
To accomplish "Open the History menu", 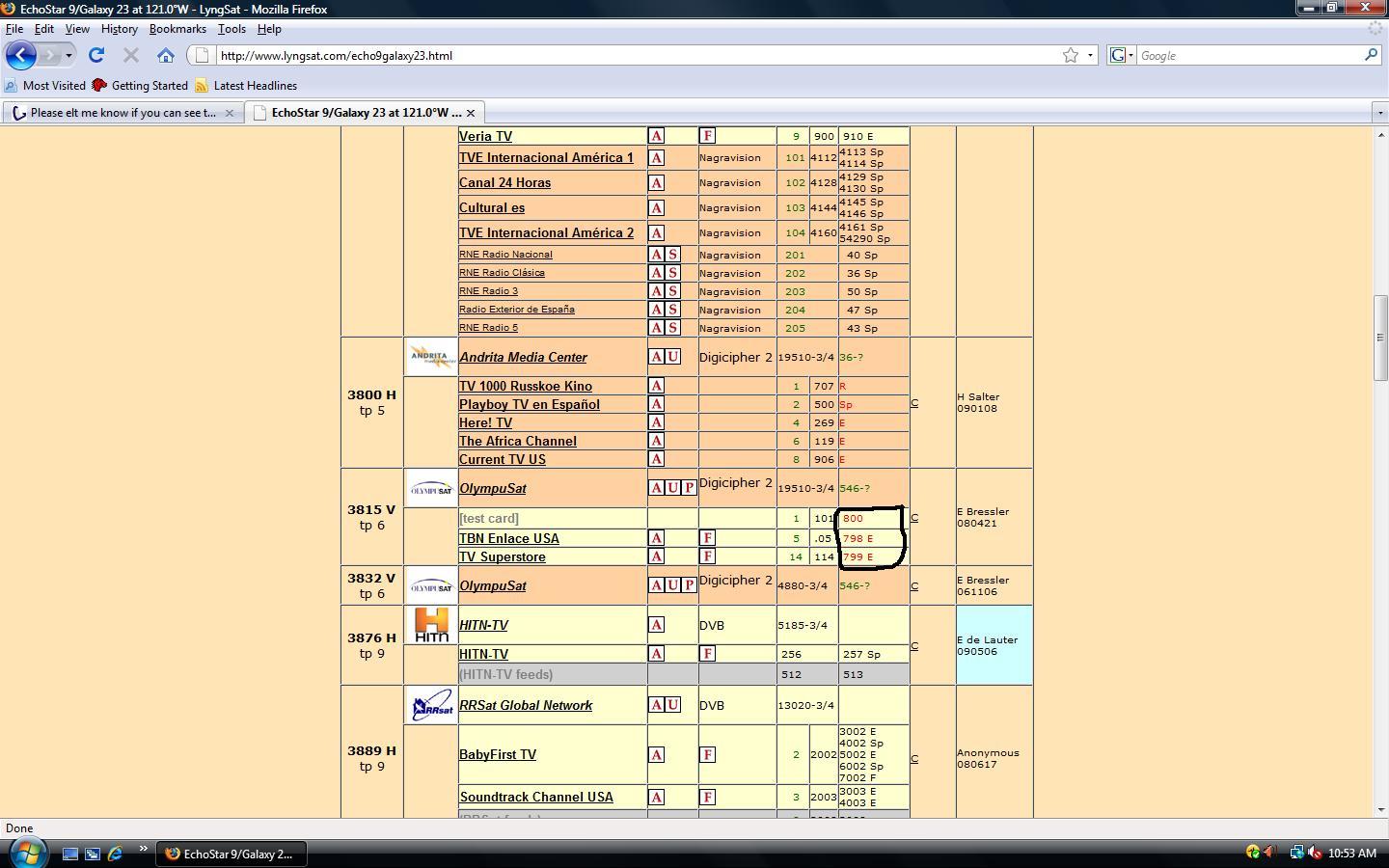I will pyautogui.click(x=120, y=29).
